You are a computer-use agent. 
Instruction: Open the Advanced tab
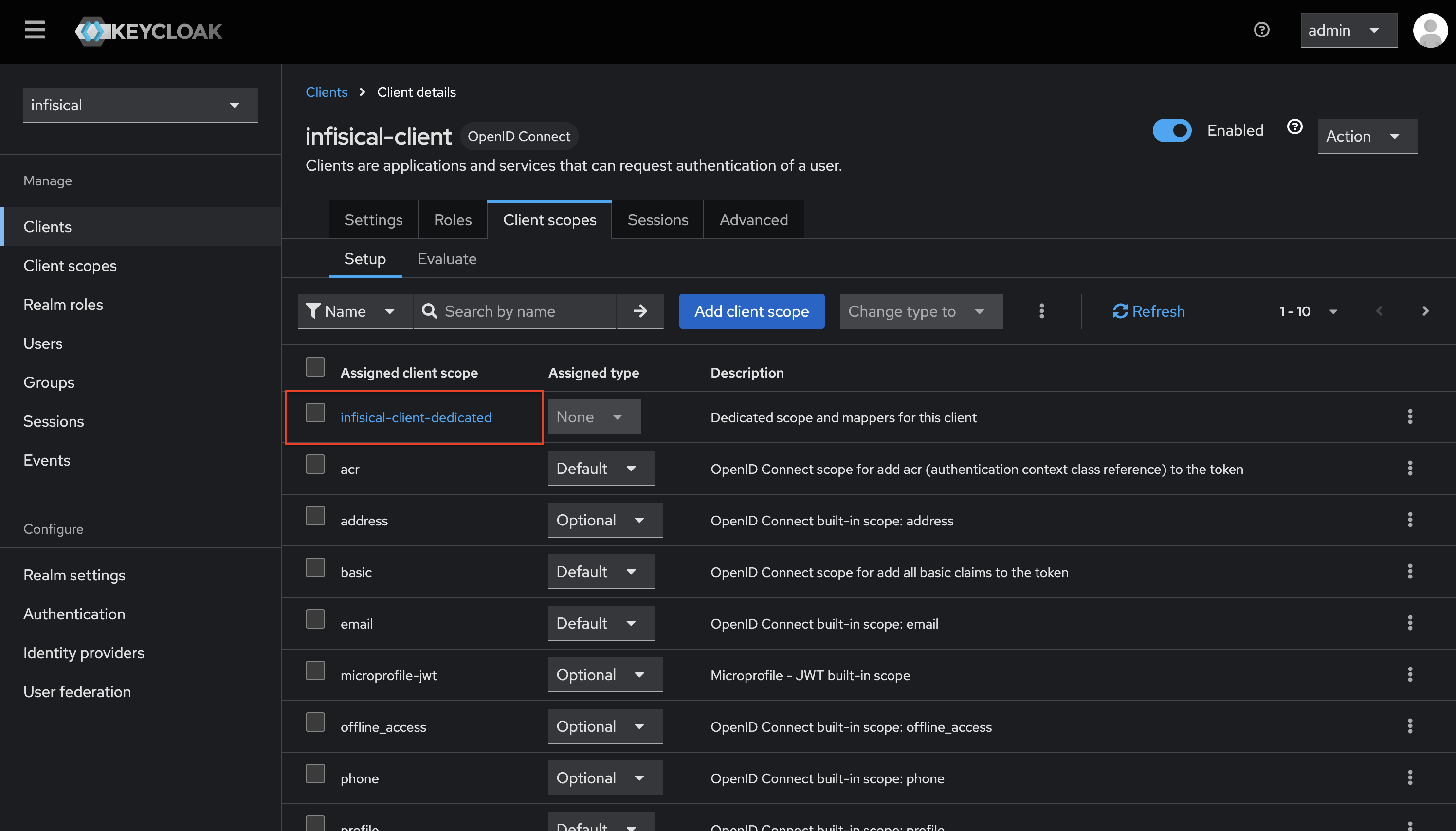point(753,220)
